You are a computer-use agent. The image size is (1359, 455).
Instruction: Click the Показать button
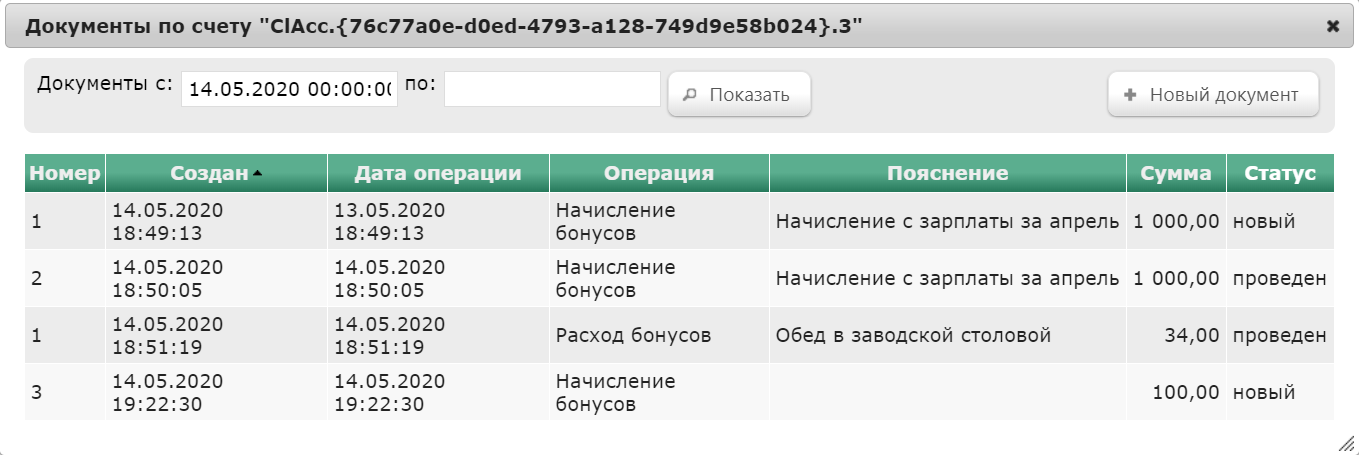[x=739, y=95]
